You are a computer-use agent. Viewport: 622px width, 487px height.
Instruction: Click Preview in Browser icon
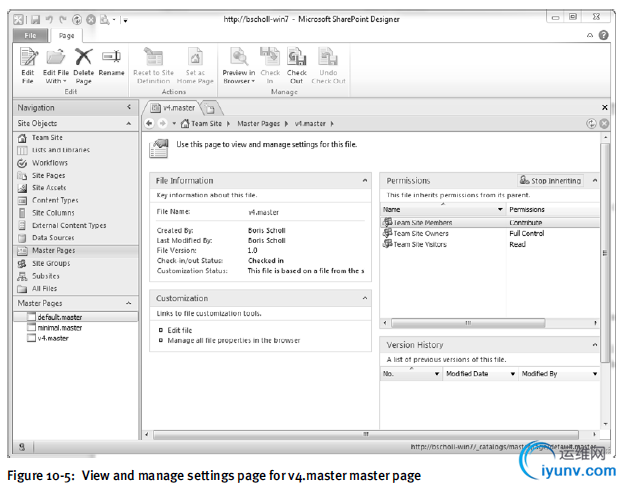(238, 62)
